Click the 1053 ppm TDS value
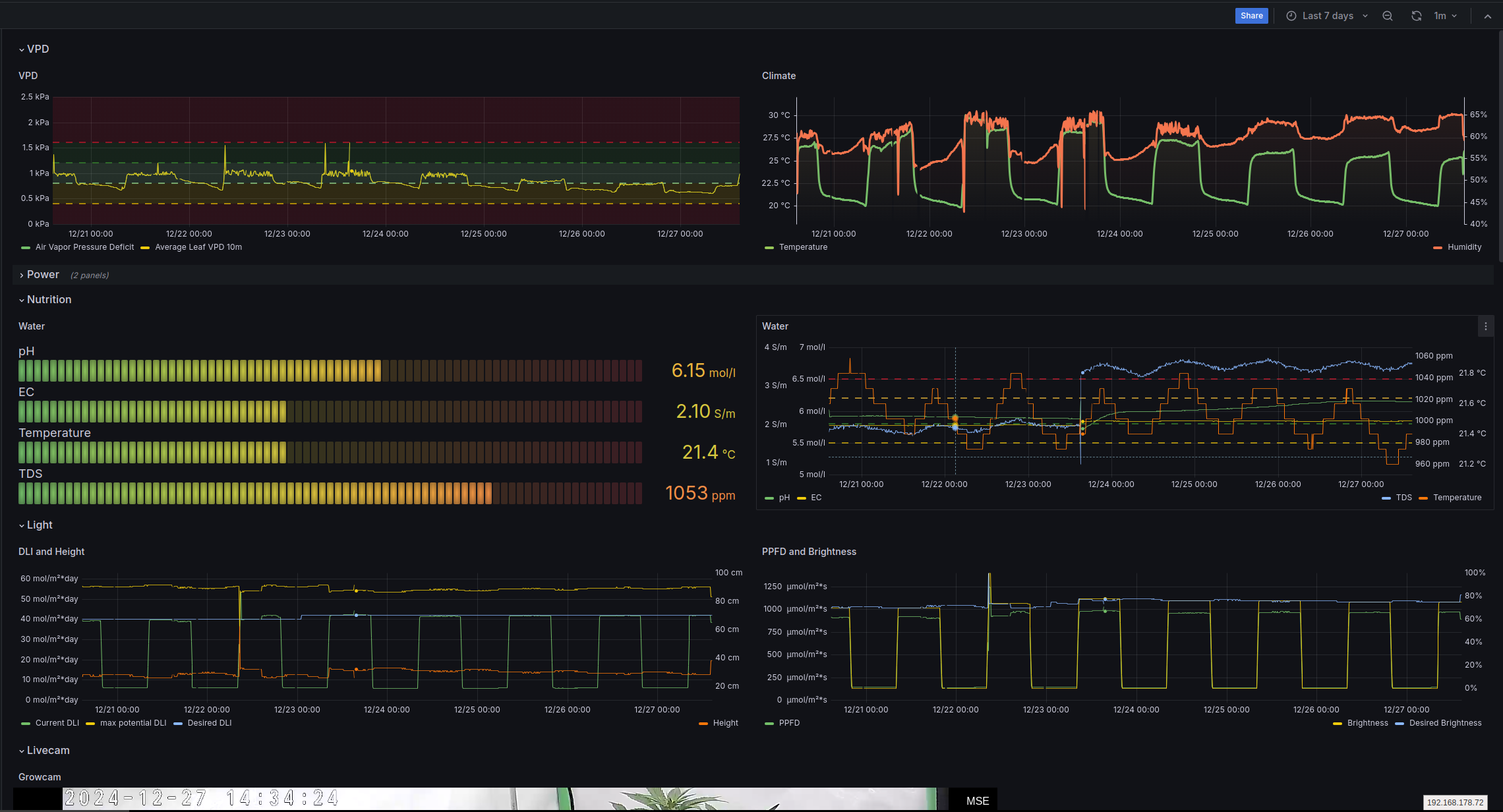The height and width of the screenshot is (812, 1503). pos(700,494)
